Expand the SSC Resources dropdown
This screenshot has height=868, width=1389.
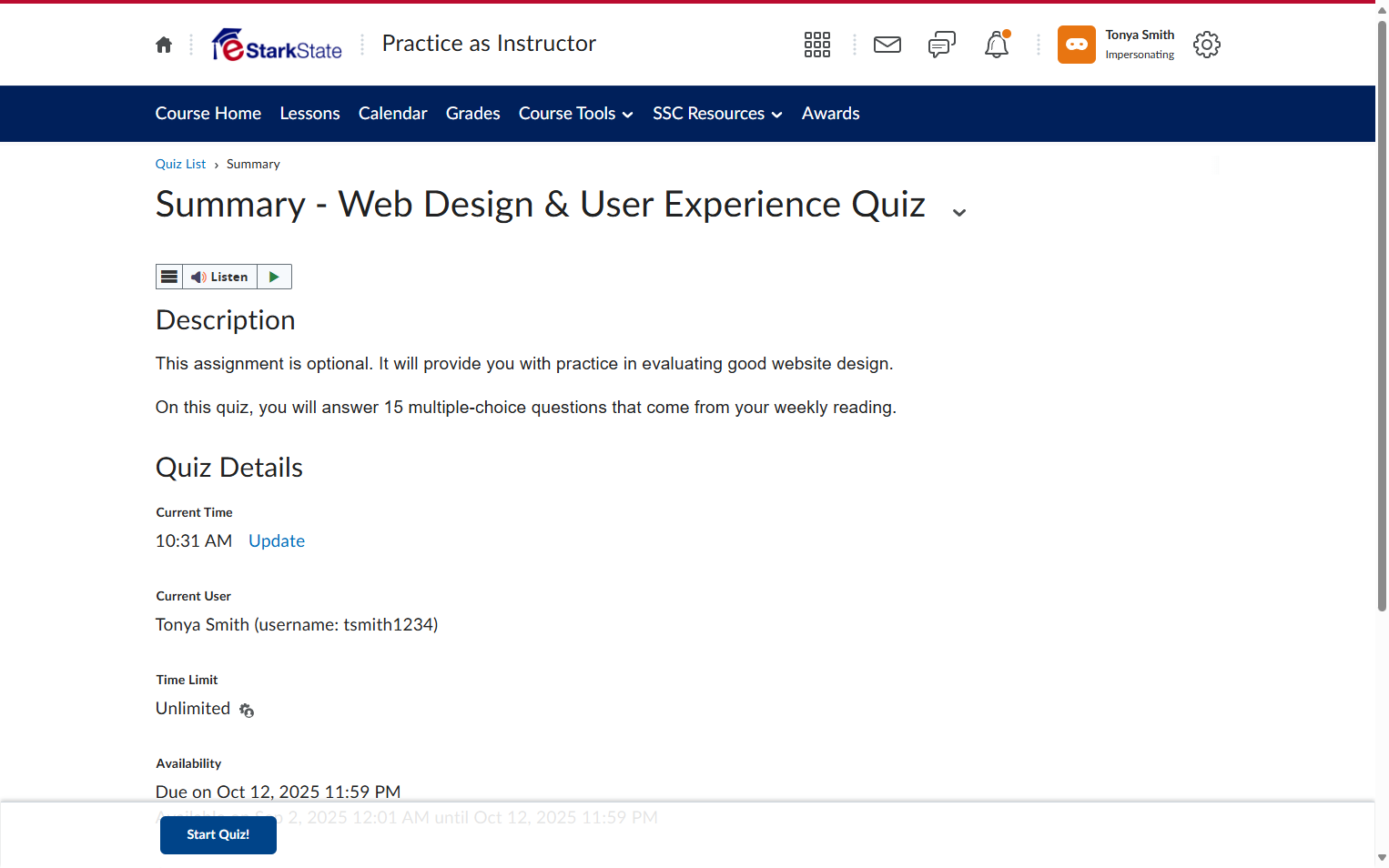(x=717, y=114)
